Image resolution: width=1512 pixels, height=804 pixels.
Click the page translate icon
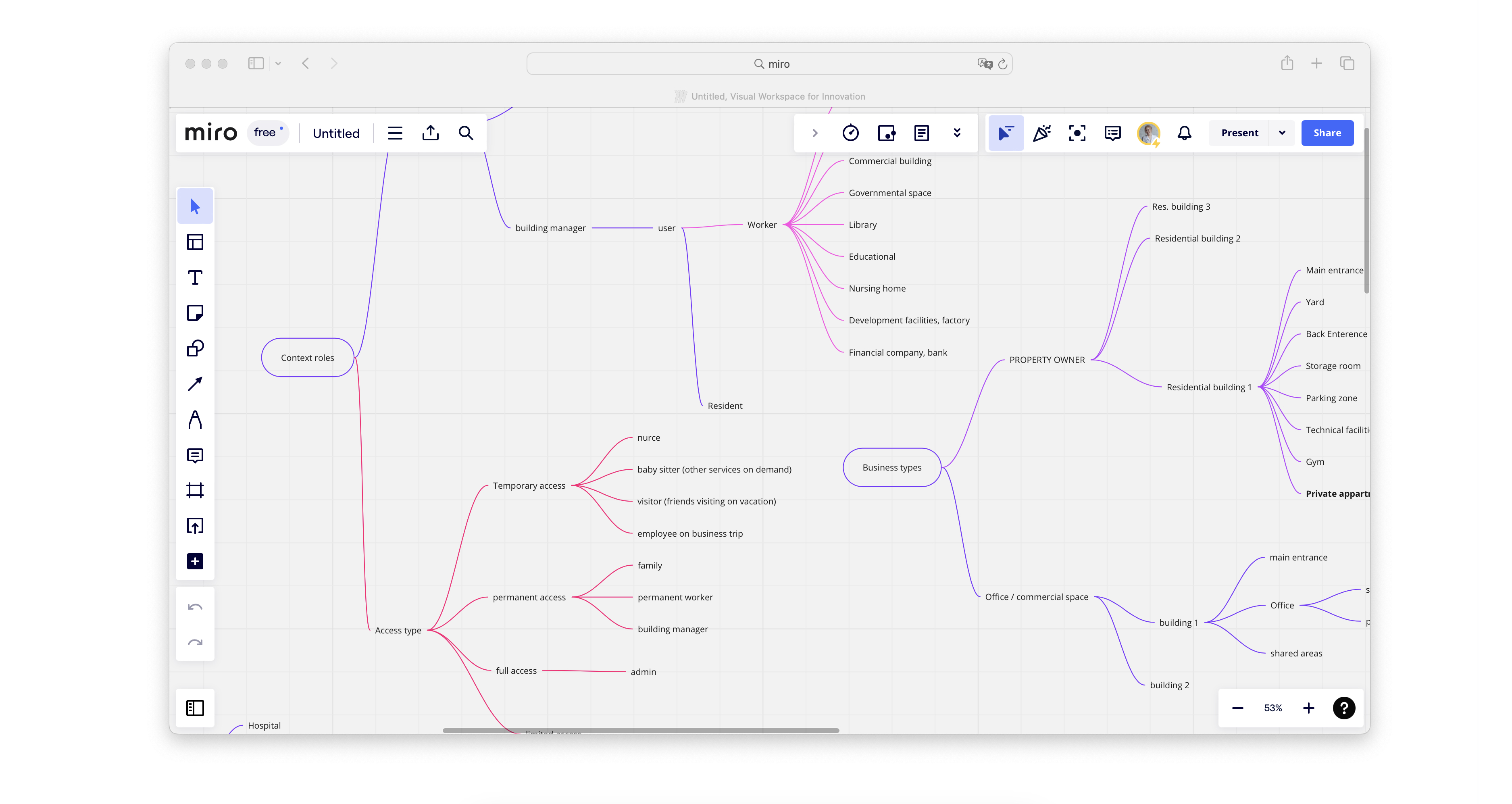[985, 63]
